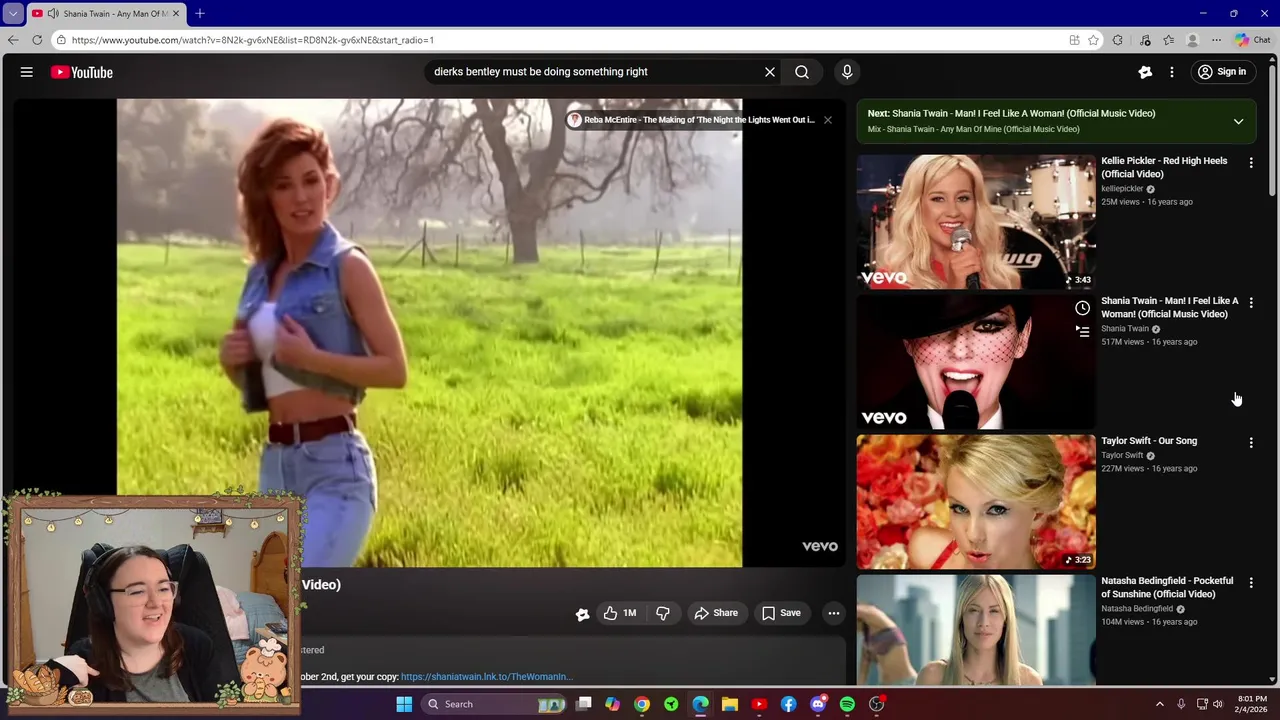Dislike the current video
The image size is (1280, 720).
[663, 613]
